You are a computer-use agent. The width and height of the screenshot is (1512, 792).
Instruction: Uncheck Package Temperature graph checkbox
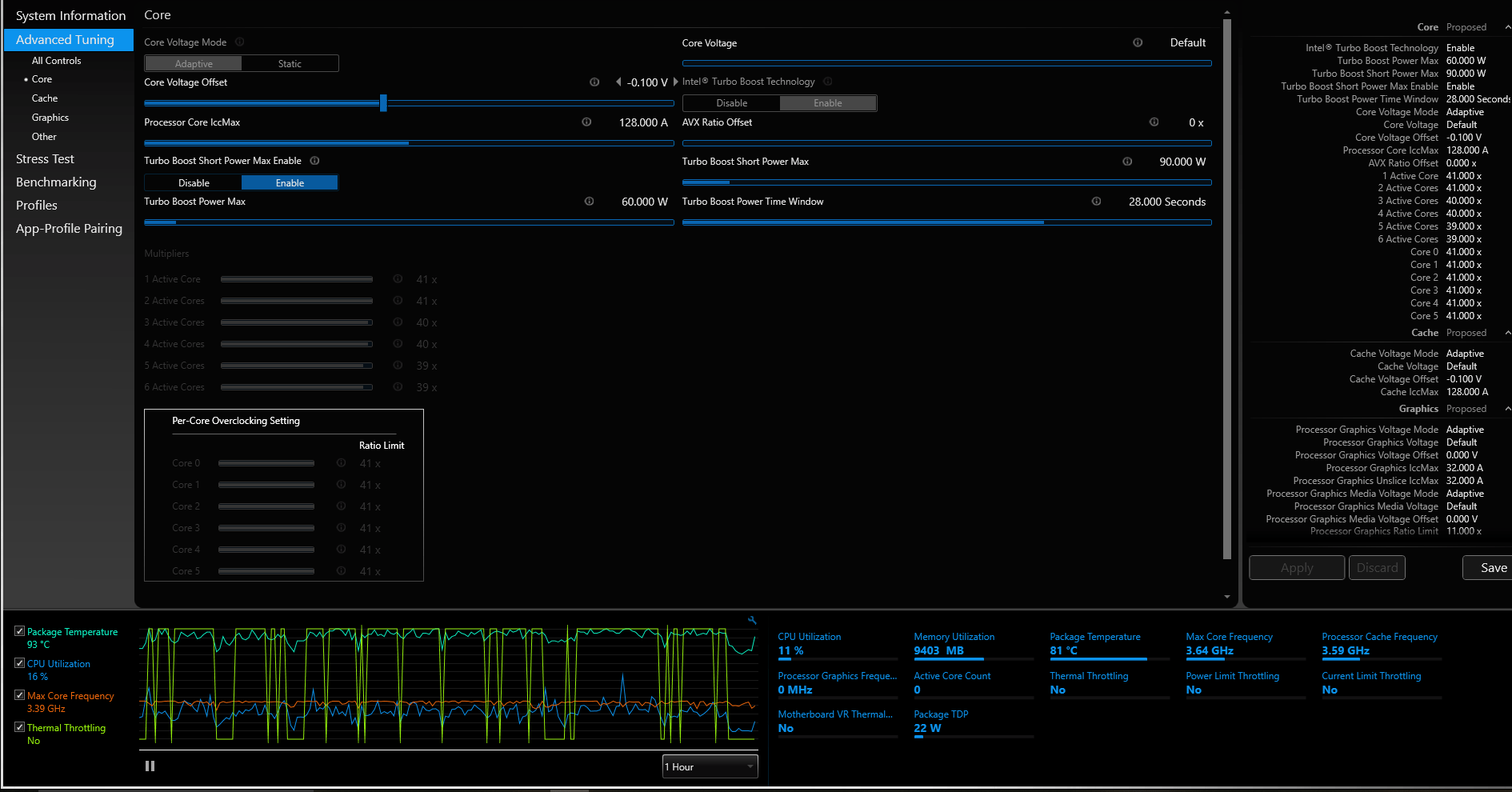(19, 631)
